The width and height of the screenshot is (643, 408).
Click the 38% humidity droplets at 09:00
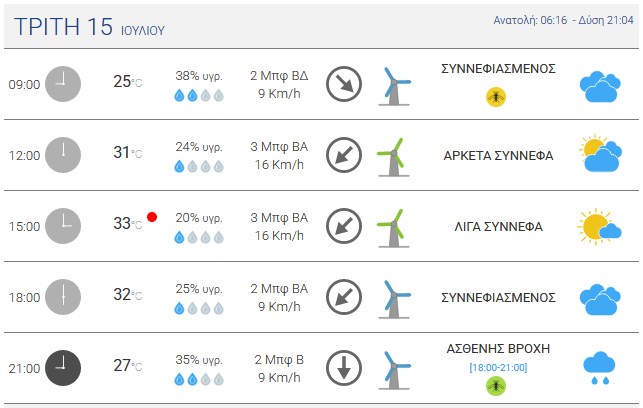(x=199, y=95)
